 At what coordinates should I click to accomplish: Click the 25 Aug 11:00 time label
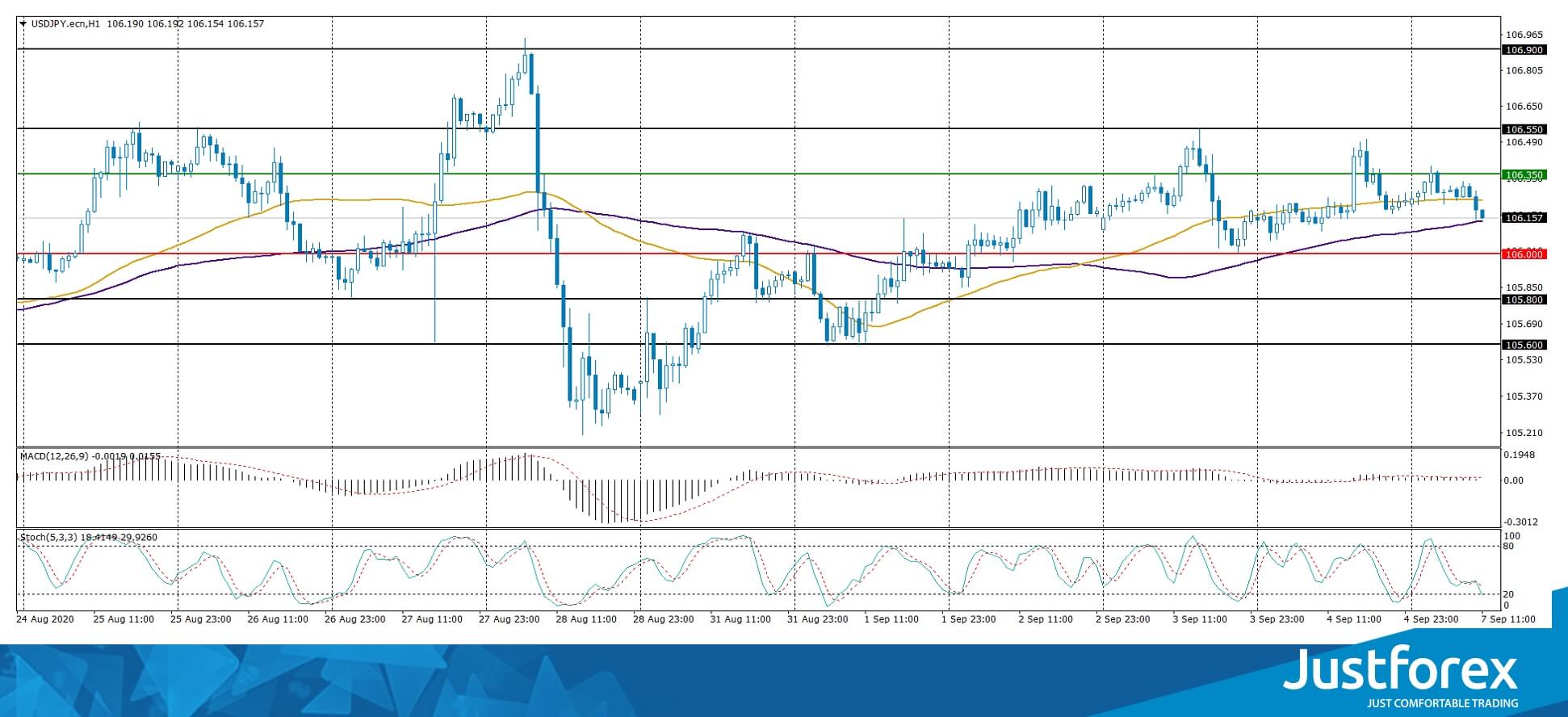click(x=124, y=619)
